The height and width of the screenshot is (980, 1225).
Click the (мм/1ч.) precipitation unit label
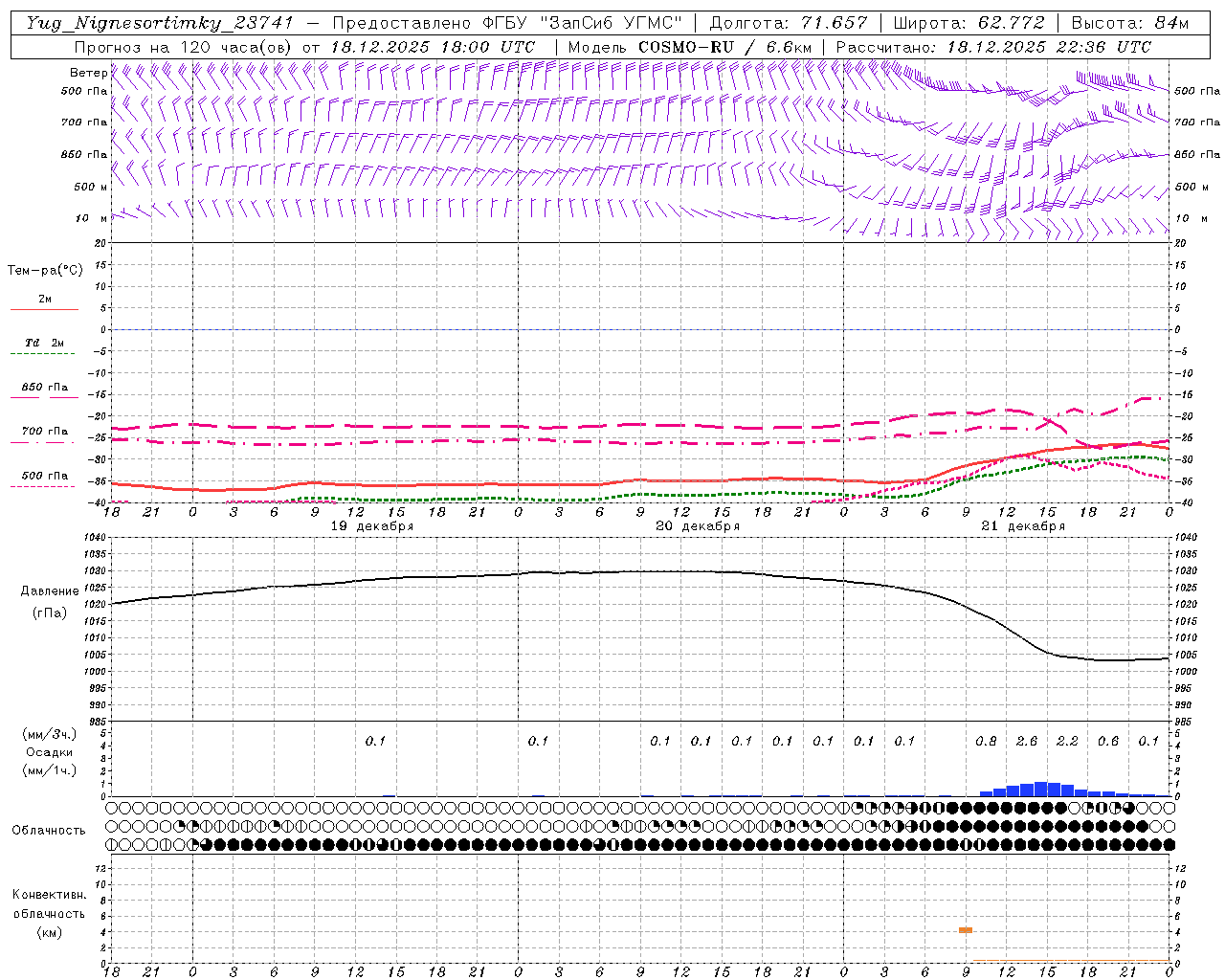[50, 770]
